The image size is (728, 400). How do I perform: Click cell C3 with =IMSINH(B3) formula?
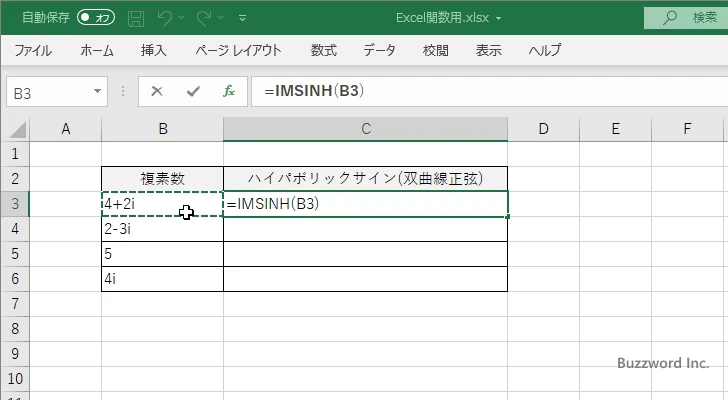[x=365, y=204]
